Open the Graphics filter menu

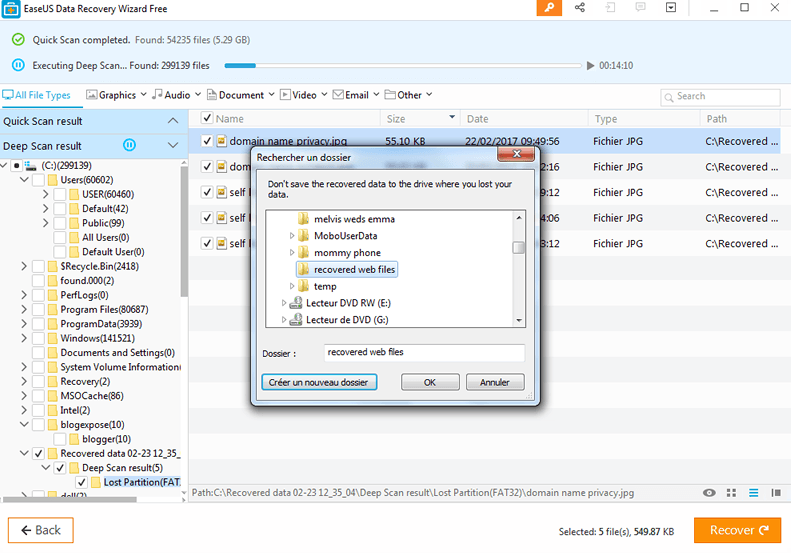[x=143, y=94]
